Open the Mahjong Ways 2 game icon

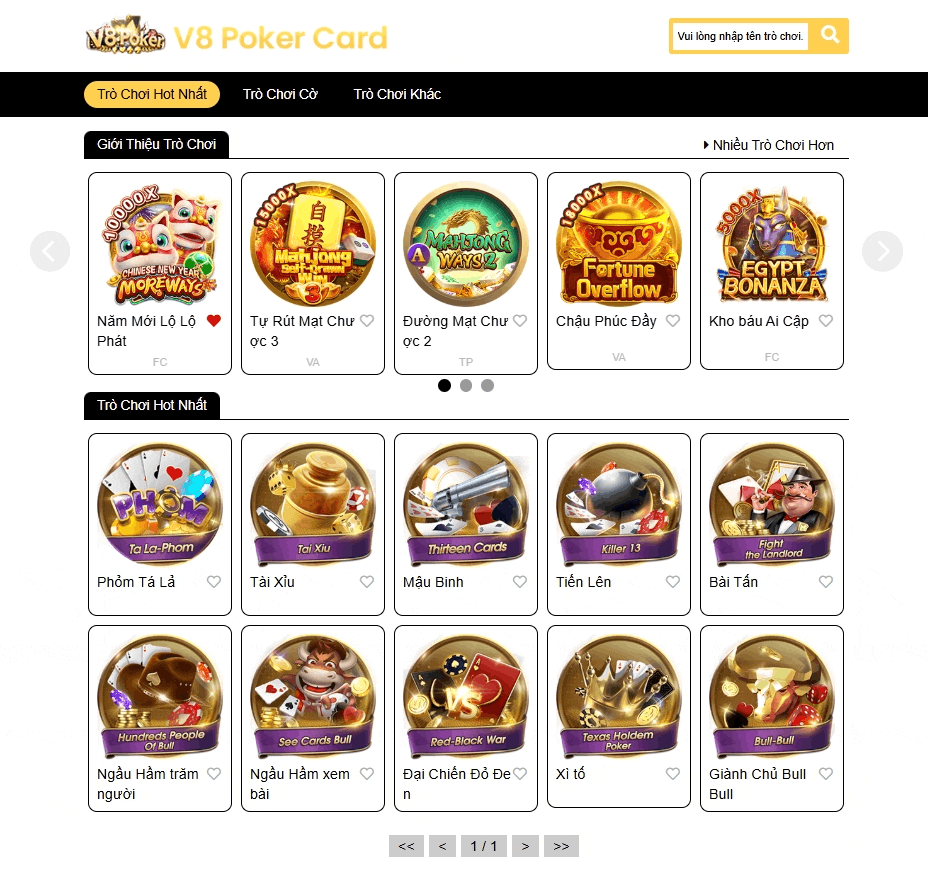pos(466,243)
